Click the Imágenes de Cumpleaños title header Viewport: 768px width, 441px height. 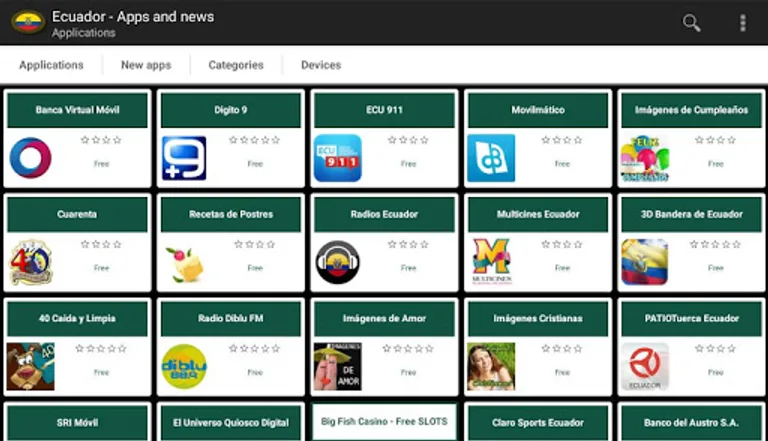tap(692, 110)
